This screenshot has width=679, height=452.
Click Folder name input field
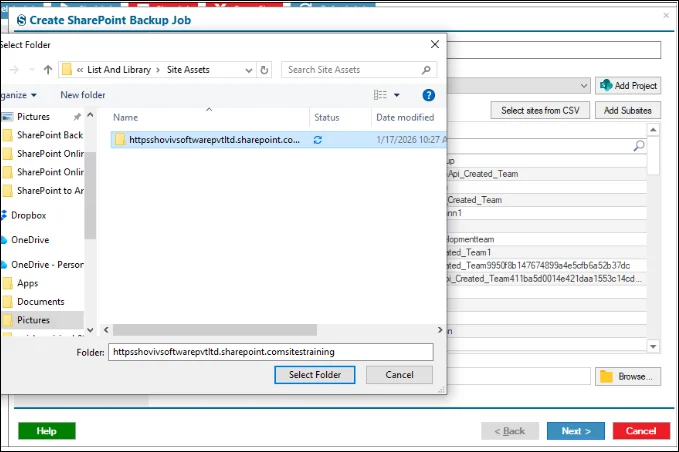point(271,352)
